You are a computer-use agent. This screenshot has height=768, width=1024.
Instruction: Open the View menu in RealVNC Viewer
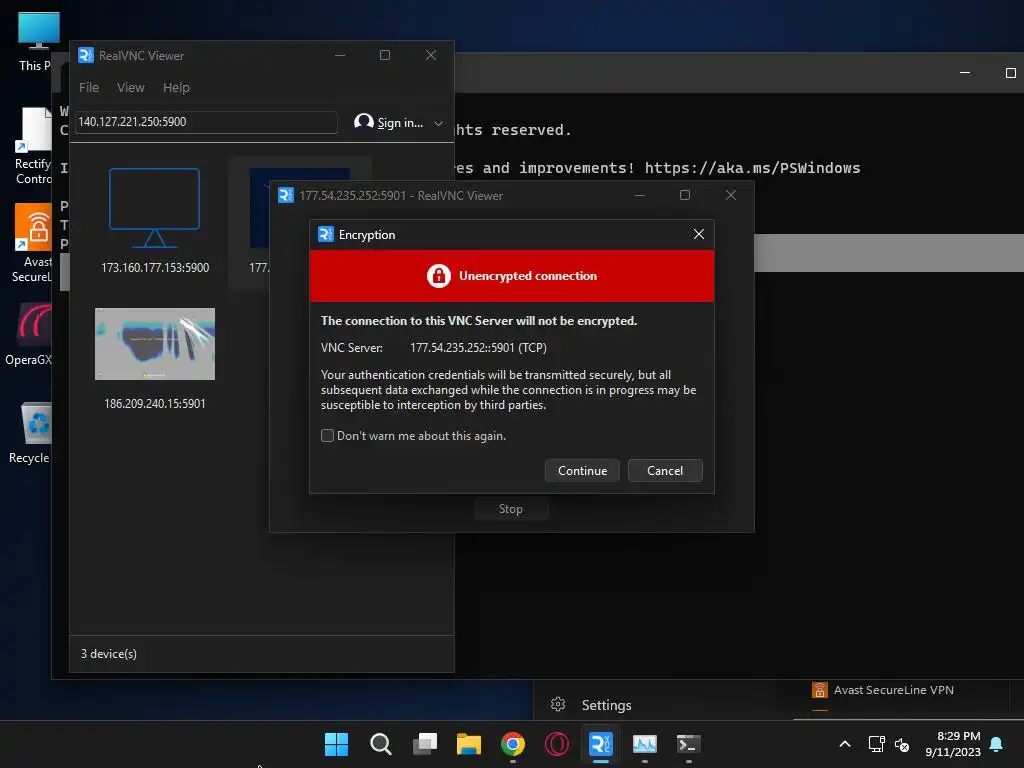click(131, 88)
